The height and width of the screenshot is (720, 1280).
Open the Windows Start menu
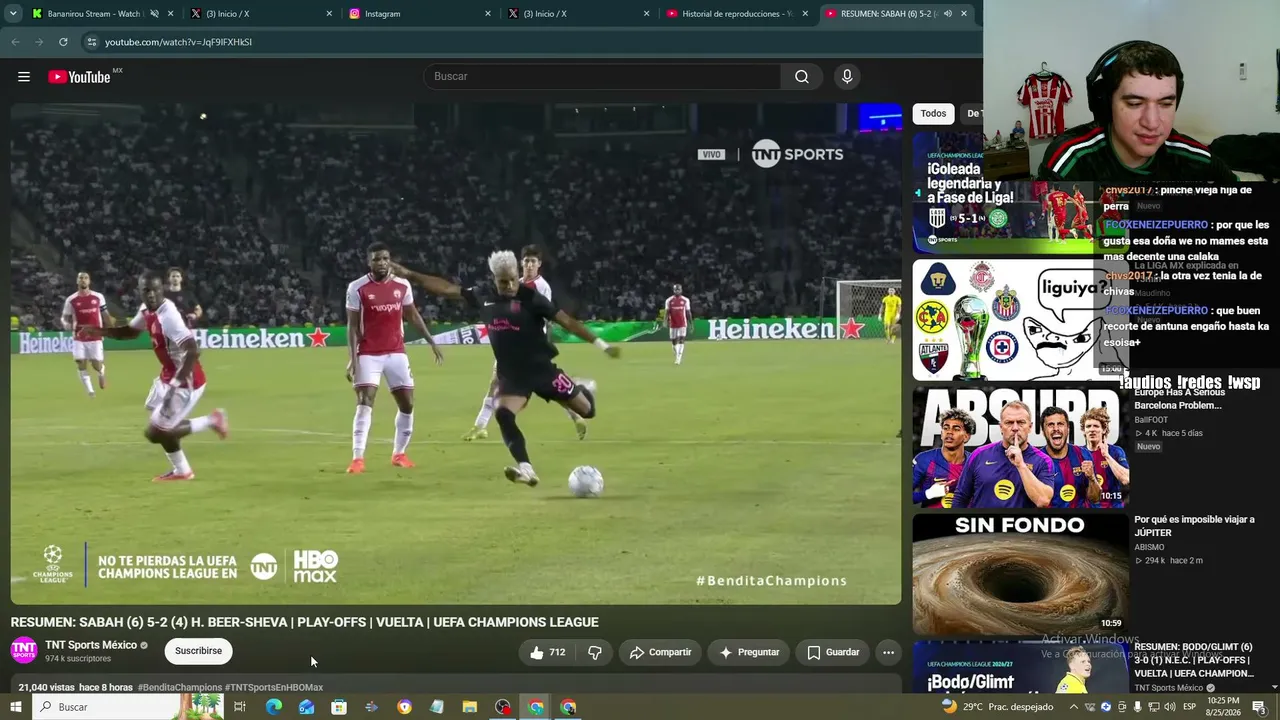[15, 707]
